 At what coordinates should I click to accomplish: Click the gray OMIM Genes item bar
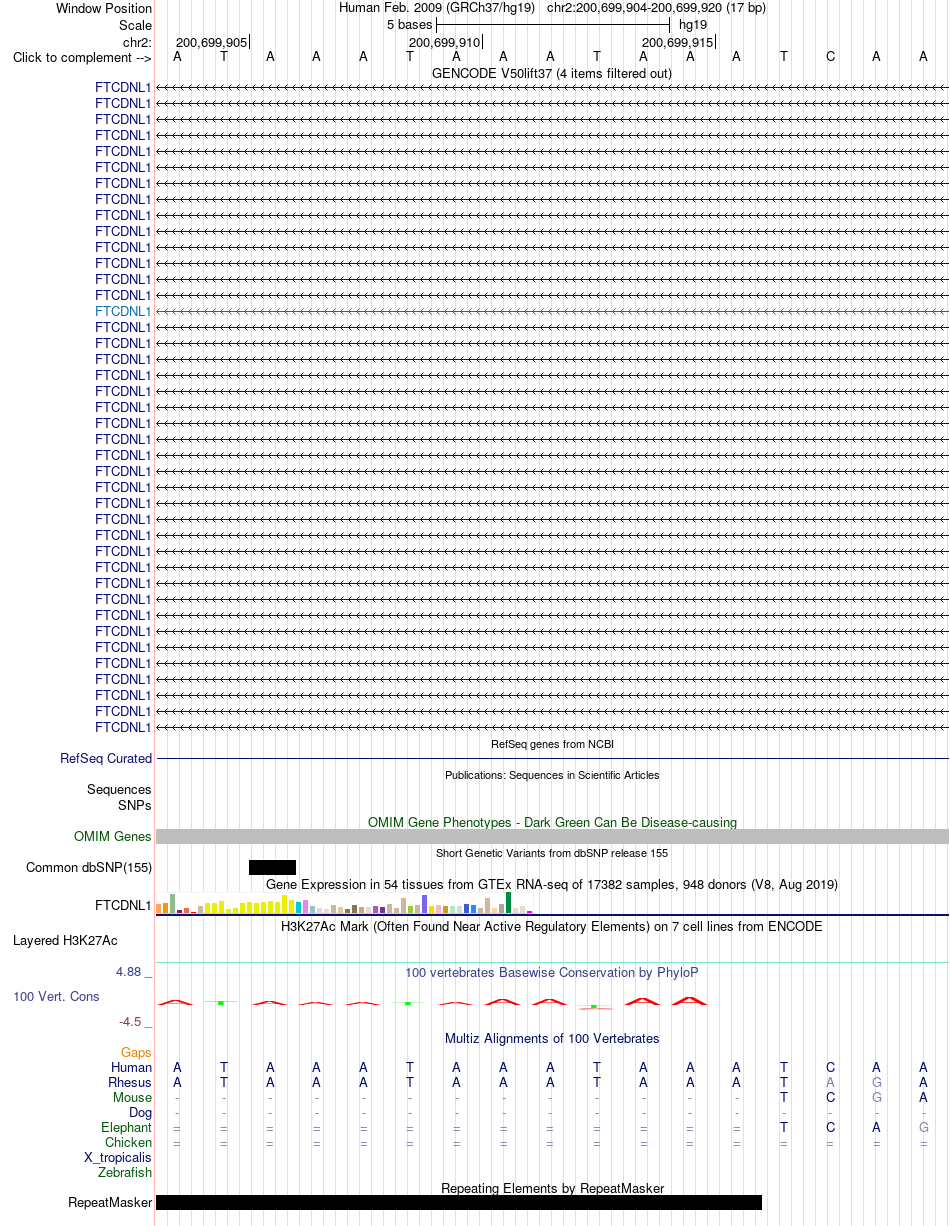click(x=552, y=836)
